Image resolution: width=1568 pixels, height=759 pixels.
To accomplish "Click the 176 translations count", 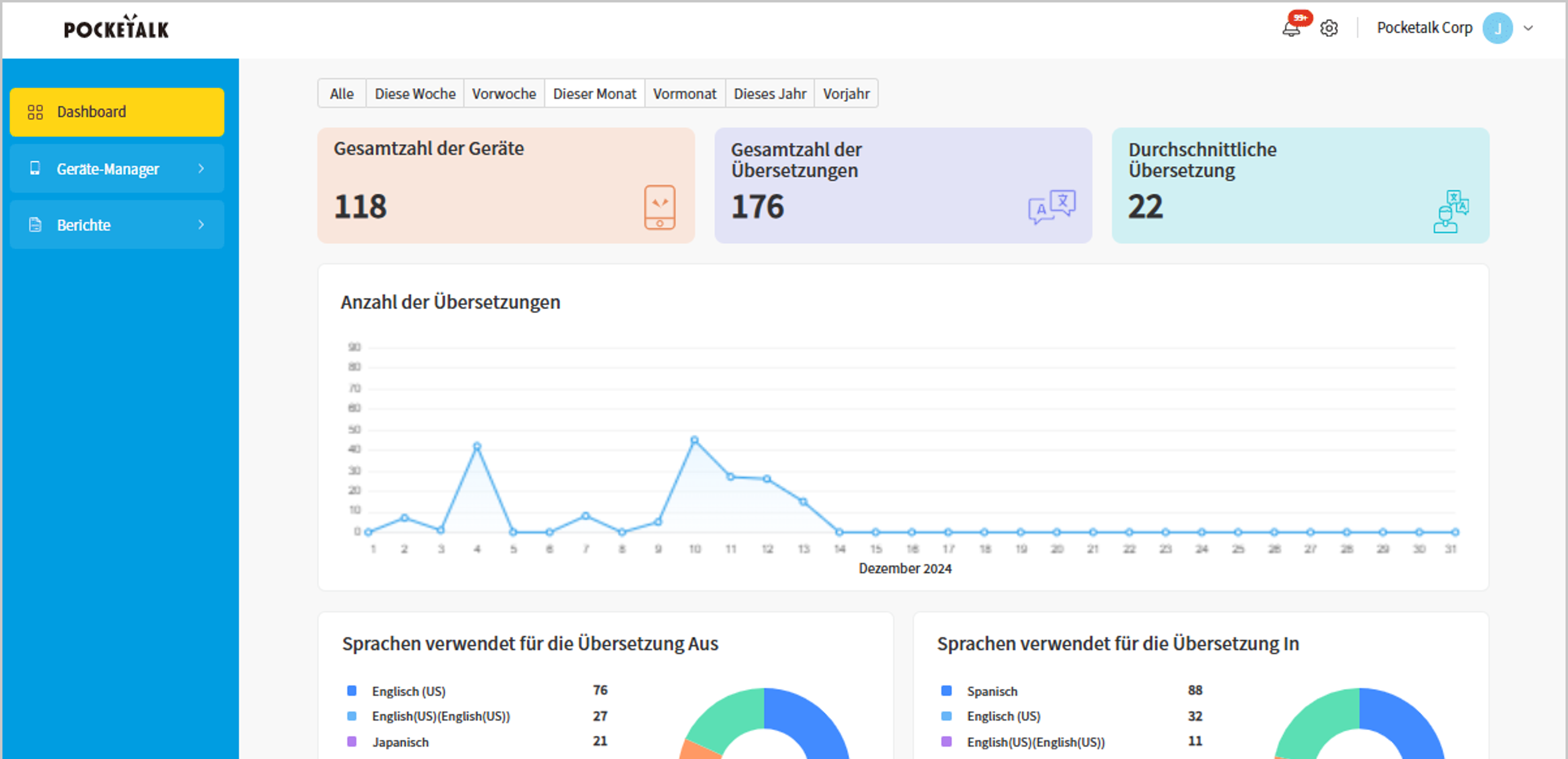I will (758, 207).
